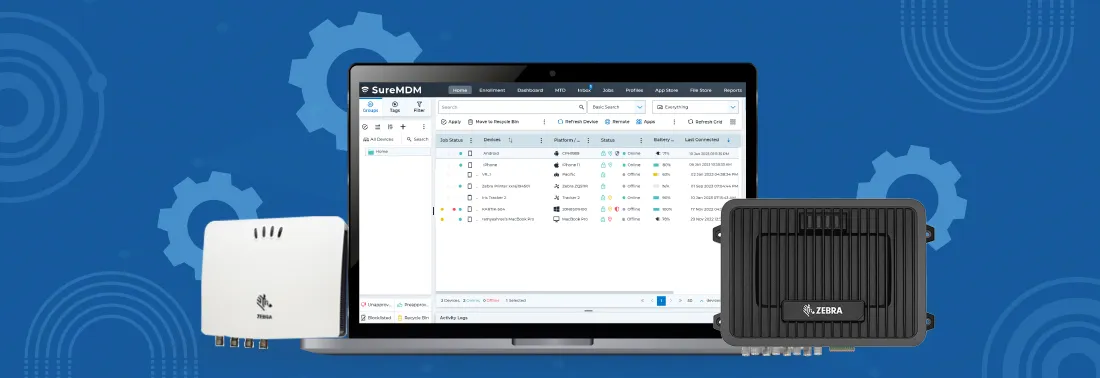Go to page 1 in pagination
This screenshot has width=1100, height=378.
[x=661, y=300]
